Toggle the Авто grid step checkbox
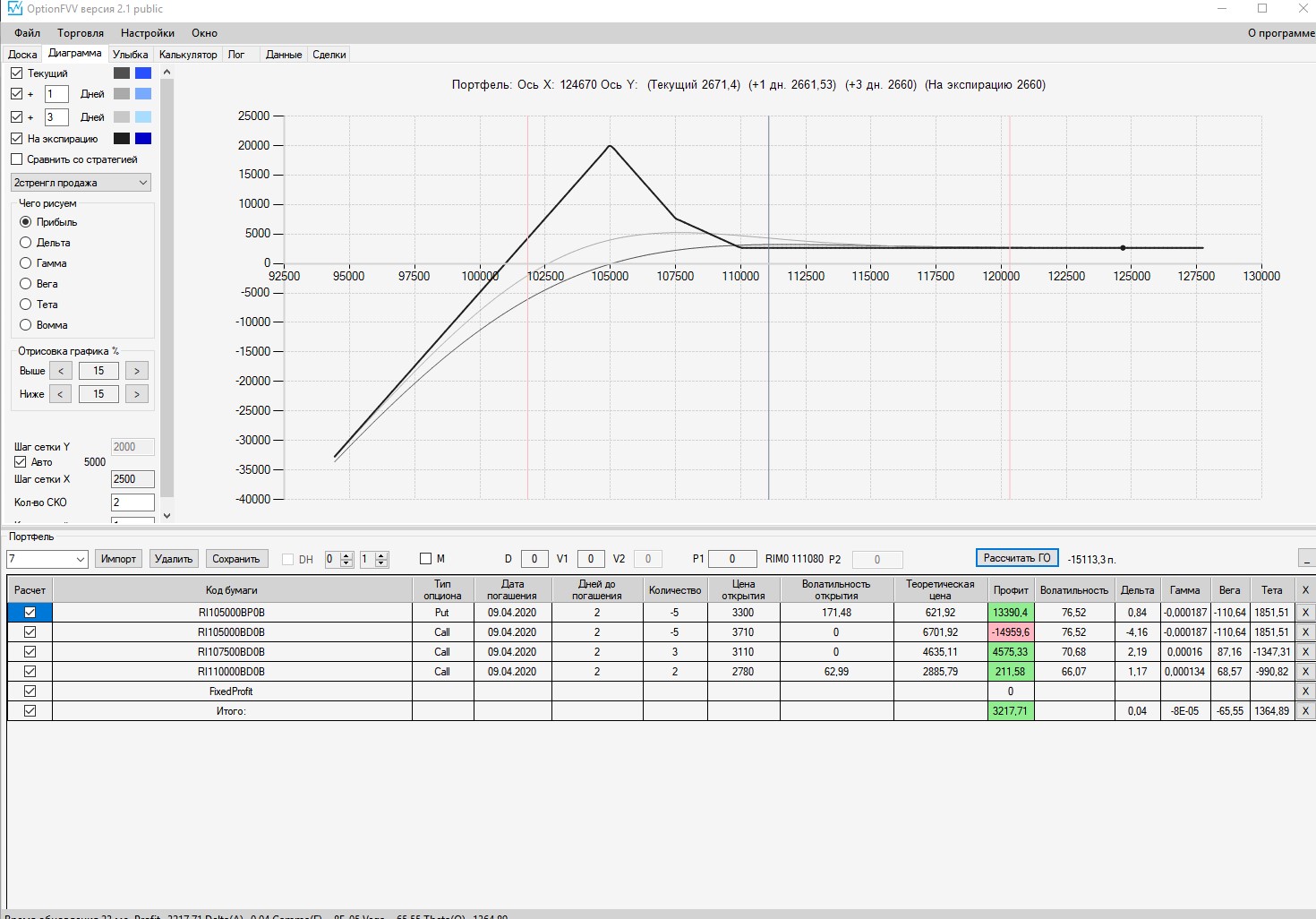 point(21,462)
